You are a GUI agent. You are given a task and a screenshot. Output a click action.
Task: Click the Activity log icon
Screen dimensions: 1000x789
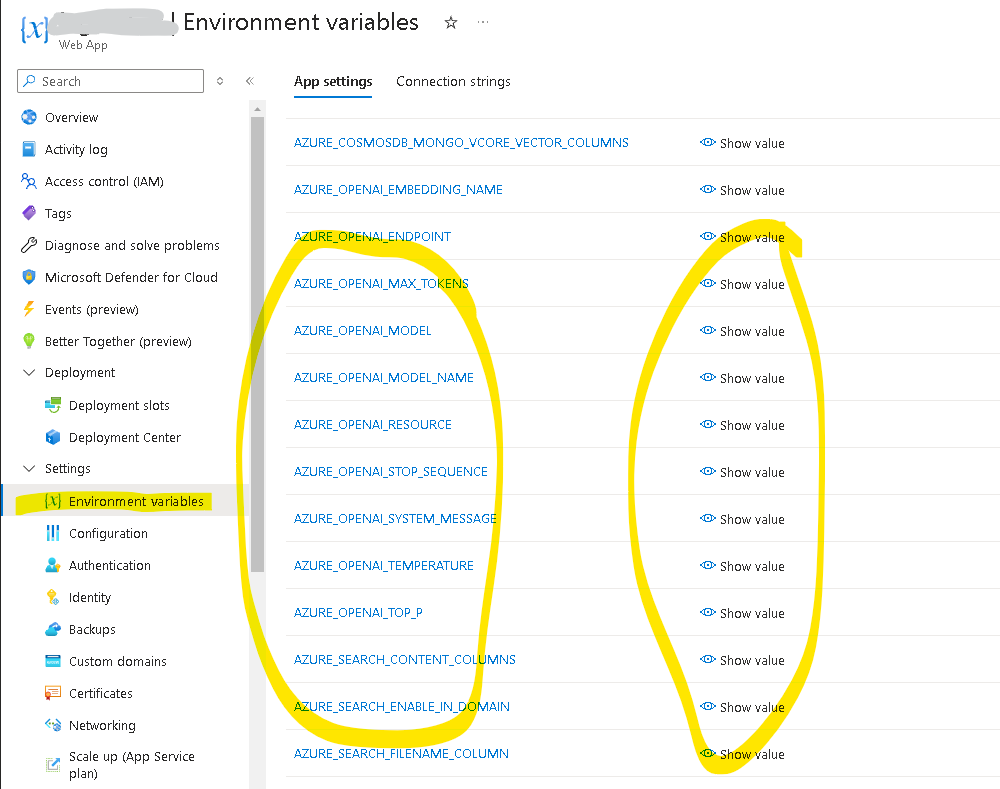pyautogui.click(x=29, y=149)
